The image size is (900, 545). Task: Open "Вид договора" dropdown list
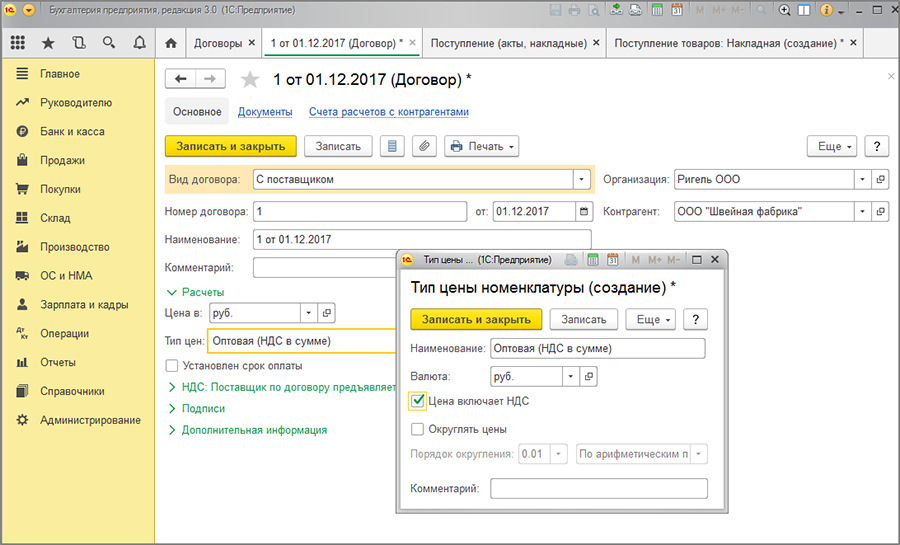(581, 180)
